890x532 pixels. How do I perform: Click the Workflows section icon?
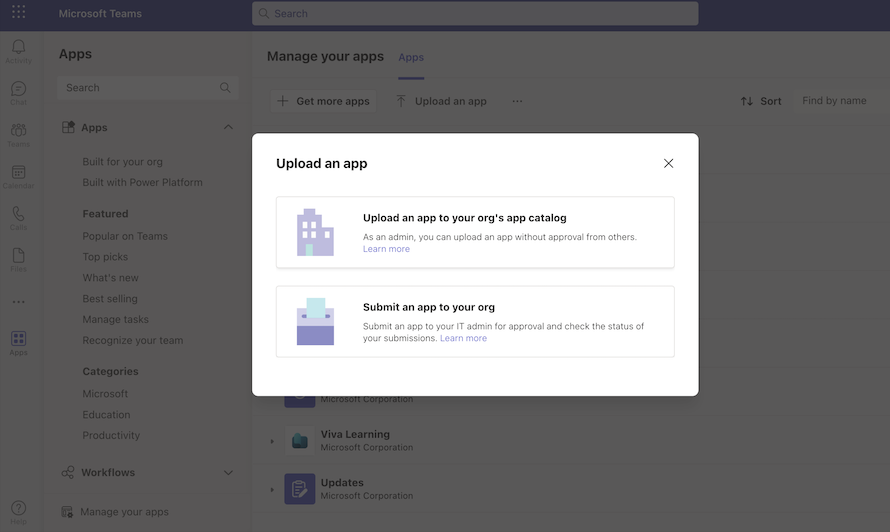point(68,472)
